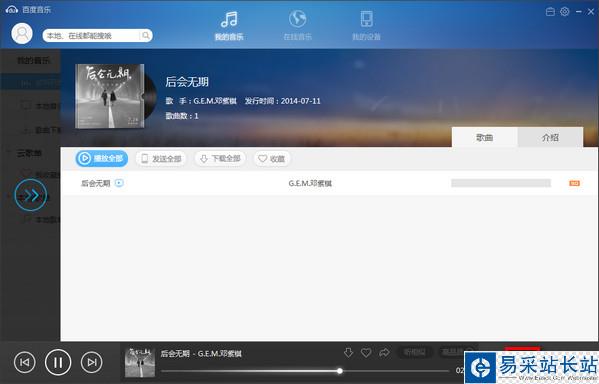Click the playback progress slider handle
The image size is (599, 384).
coord(340,371)
